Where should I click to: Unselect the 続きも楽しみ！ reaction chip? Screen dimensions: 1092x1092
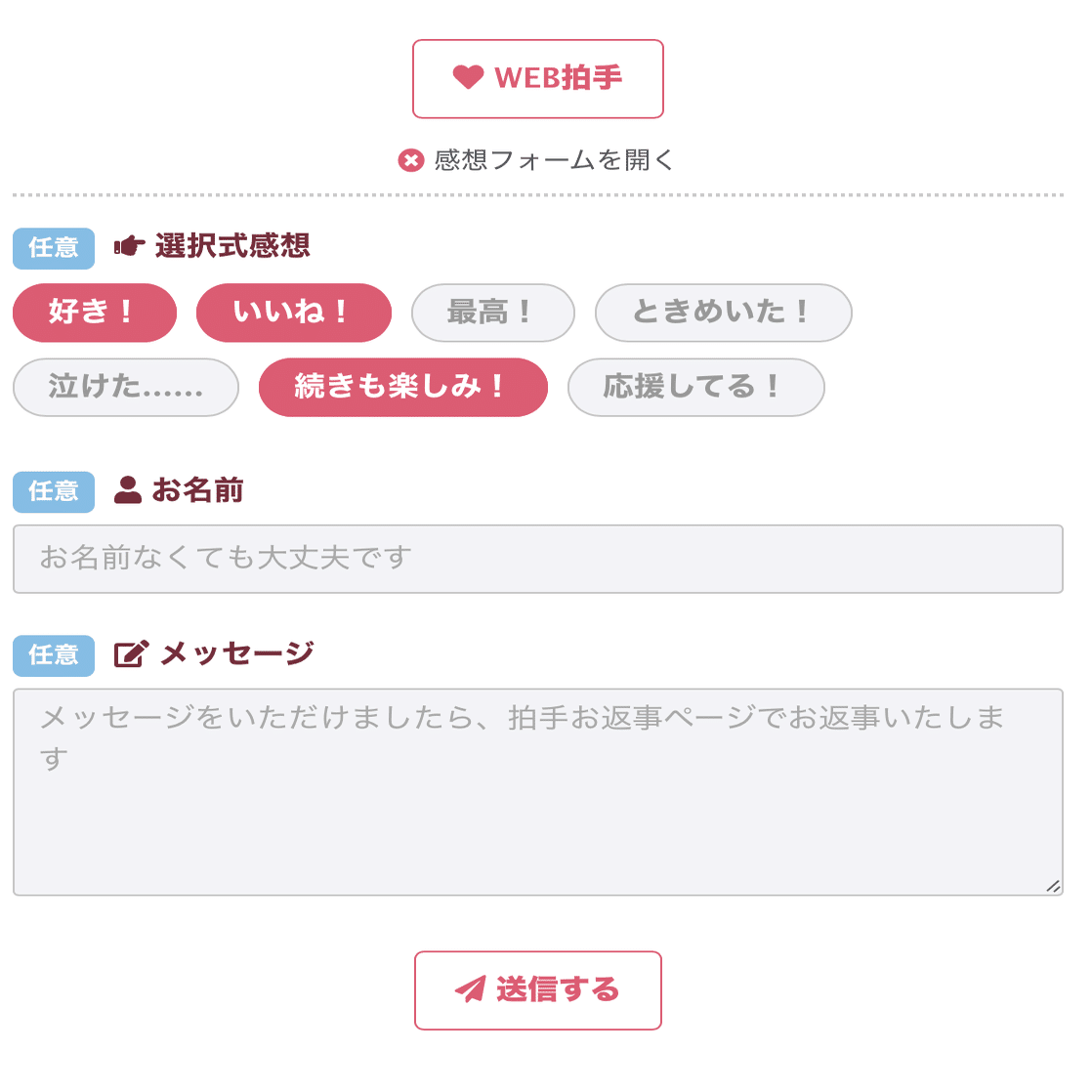(x=402, y=388)
